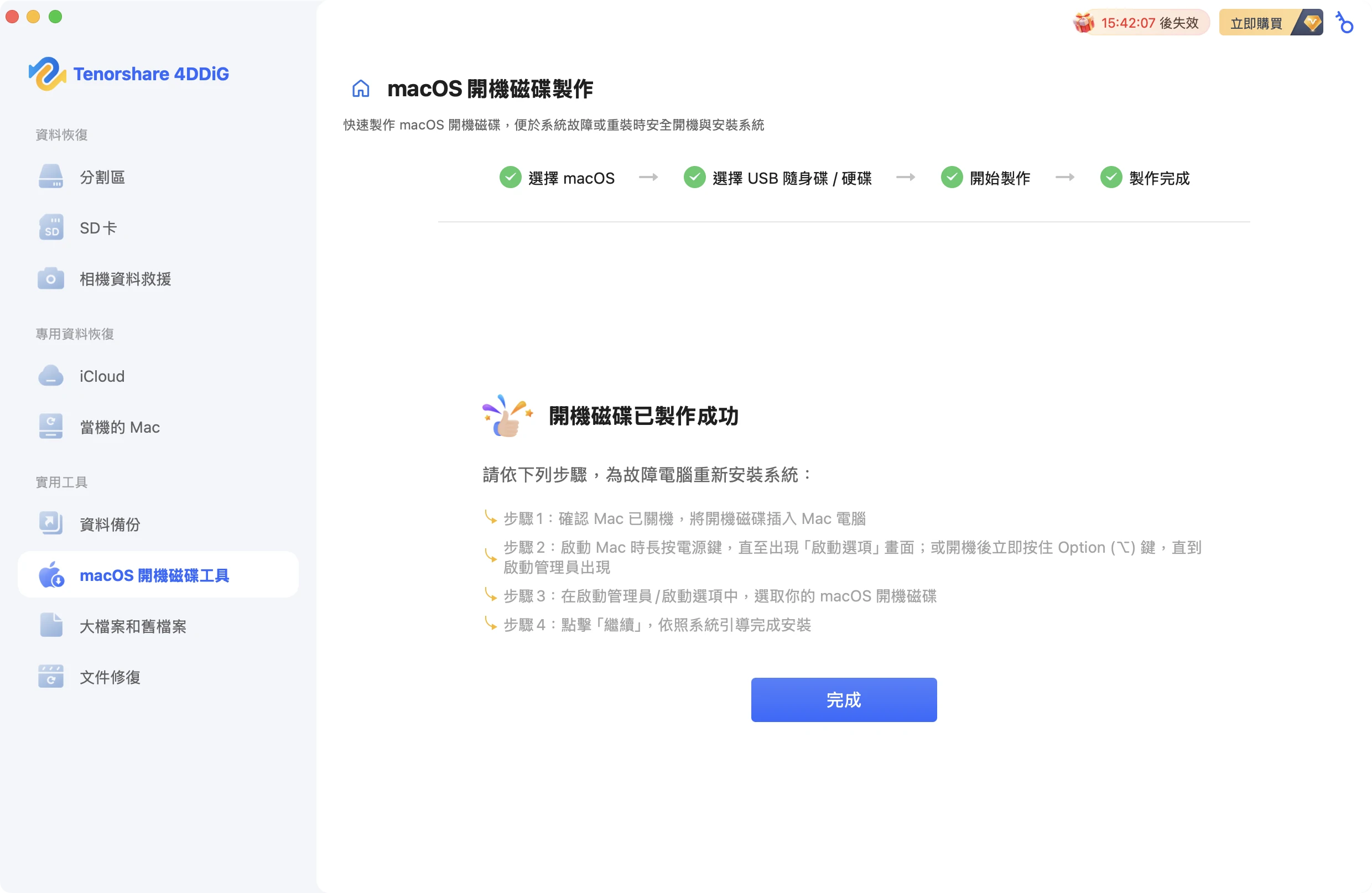Click the macOS 開機磁碟製作 page title
Screen dimensions: 1372x893
click(490, 89)
